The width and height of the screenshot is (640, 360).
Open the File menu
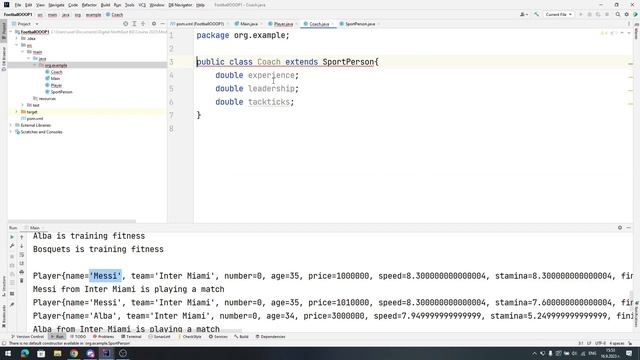[18, 5]
